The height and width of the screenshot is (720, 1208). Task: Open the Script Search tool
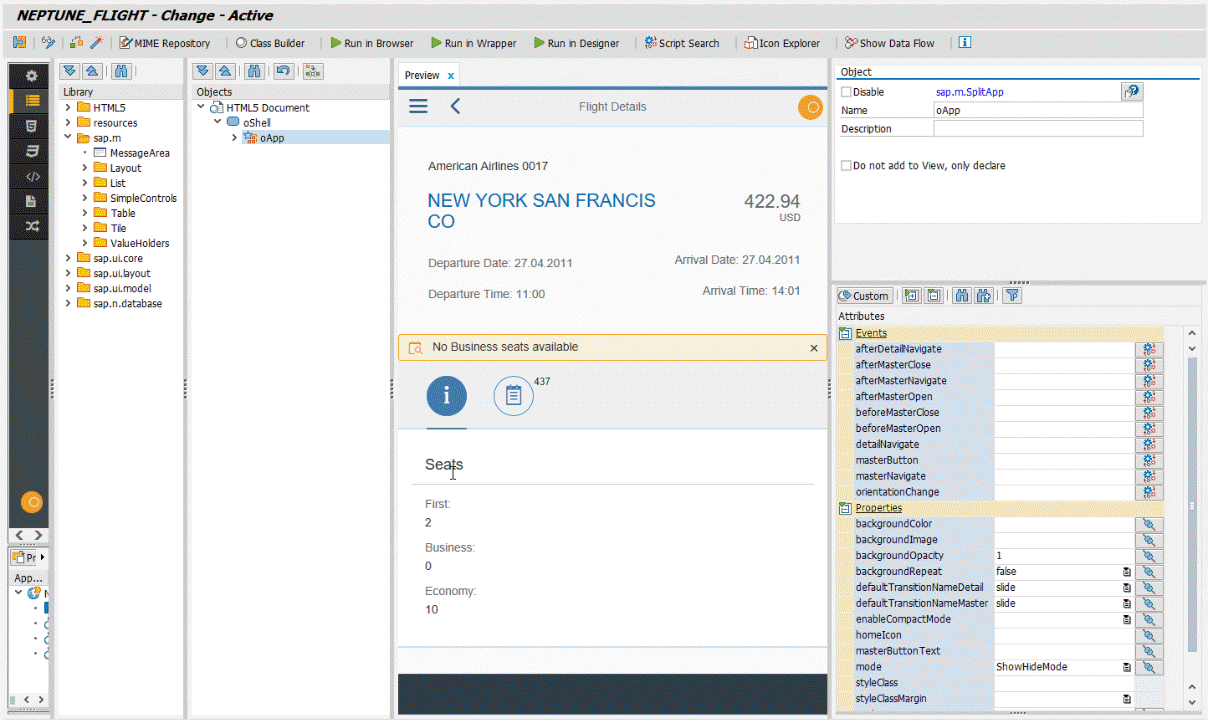(x=681, y=43)
